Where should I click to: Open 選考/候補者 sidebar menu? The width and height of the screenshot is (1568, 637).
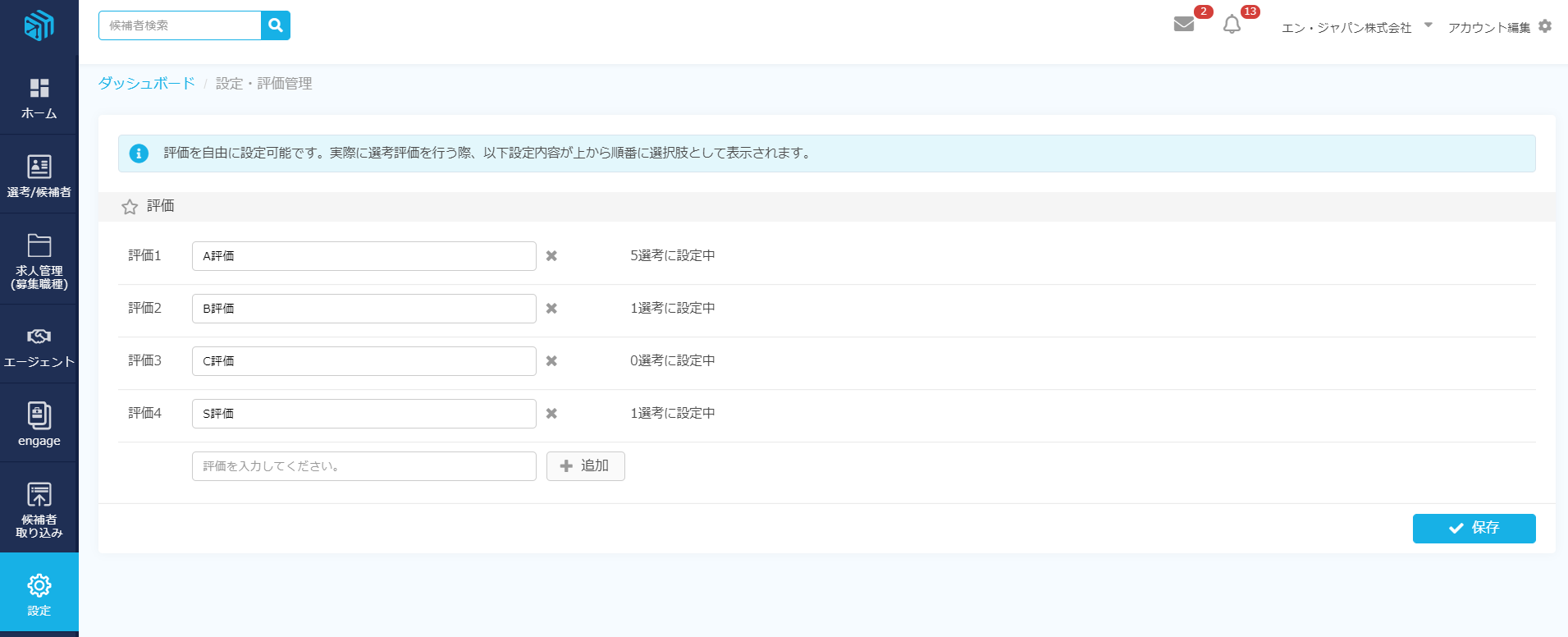pos(39,176)
